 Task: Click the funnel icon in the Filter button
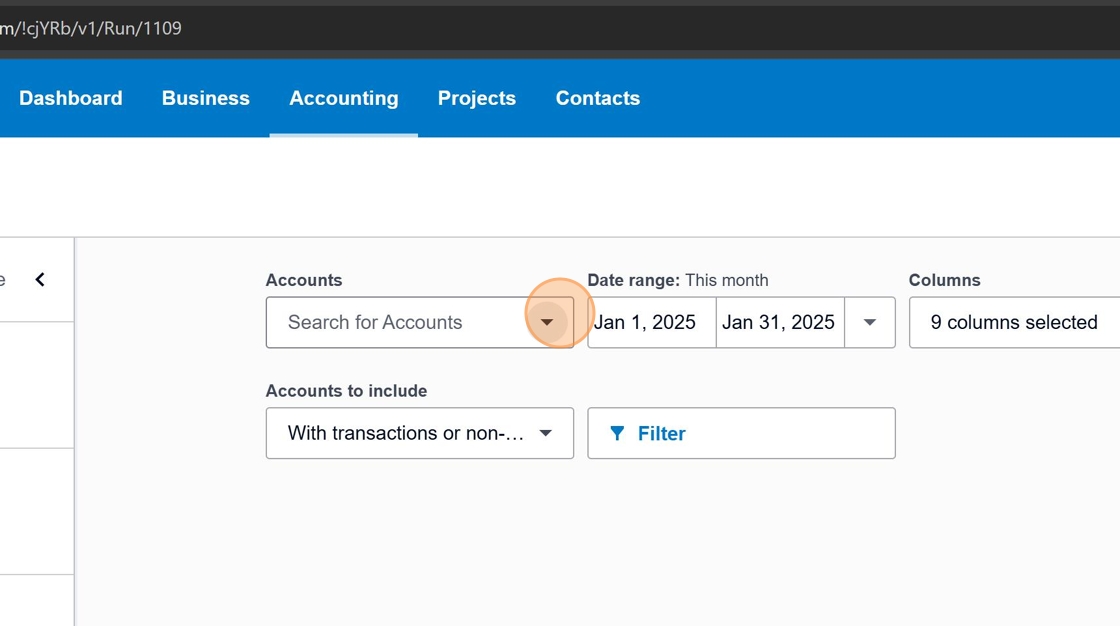(617, 433)
